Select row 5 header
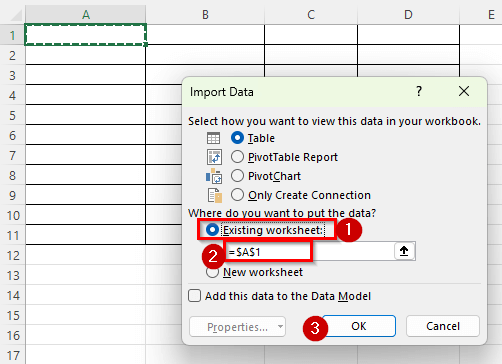The height and width of the screenshot is (364, 502). tap(12, 115)
